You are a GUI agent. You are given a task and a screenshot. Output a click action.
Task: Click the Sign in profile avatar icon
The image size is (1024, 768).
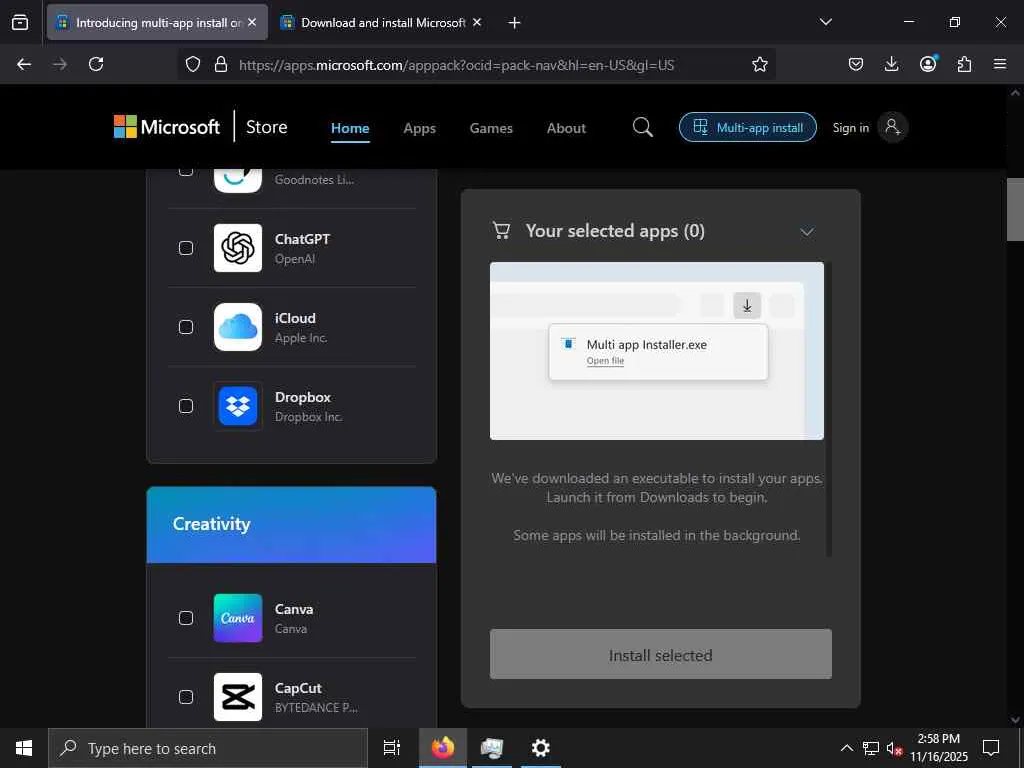click(892, 127)
